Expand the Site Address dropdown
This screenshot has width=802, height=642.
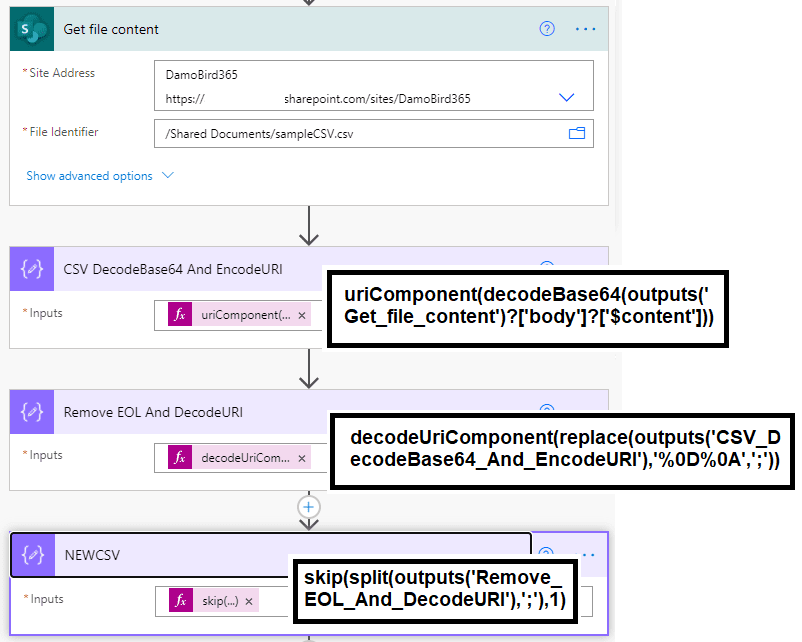pyautogui.click(x=566, y=98)
